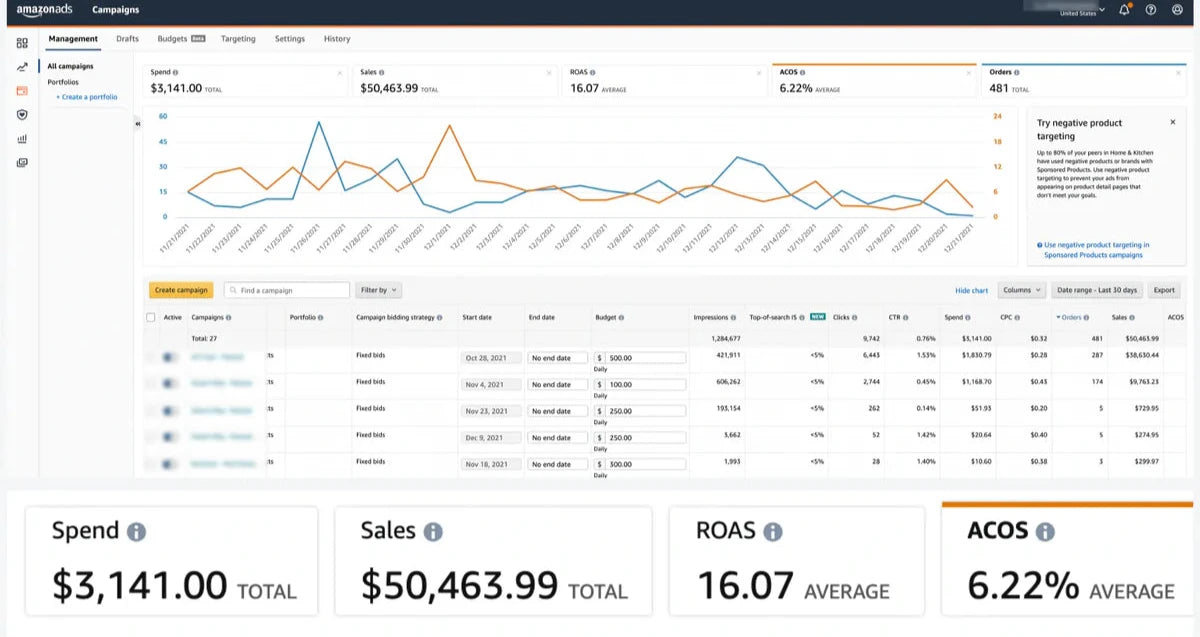Open the user account profile icon
The height and width of the screenshot is (637, 1200).
(1177, 10)
